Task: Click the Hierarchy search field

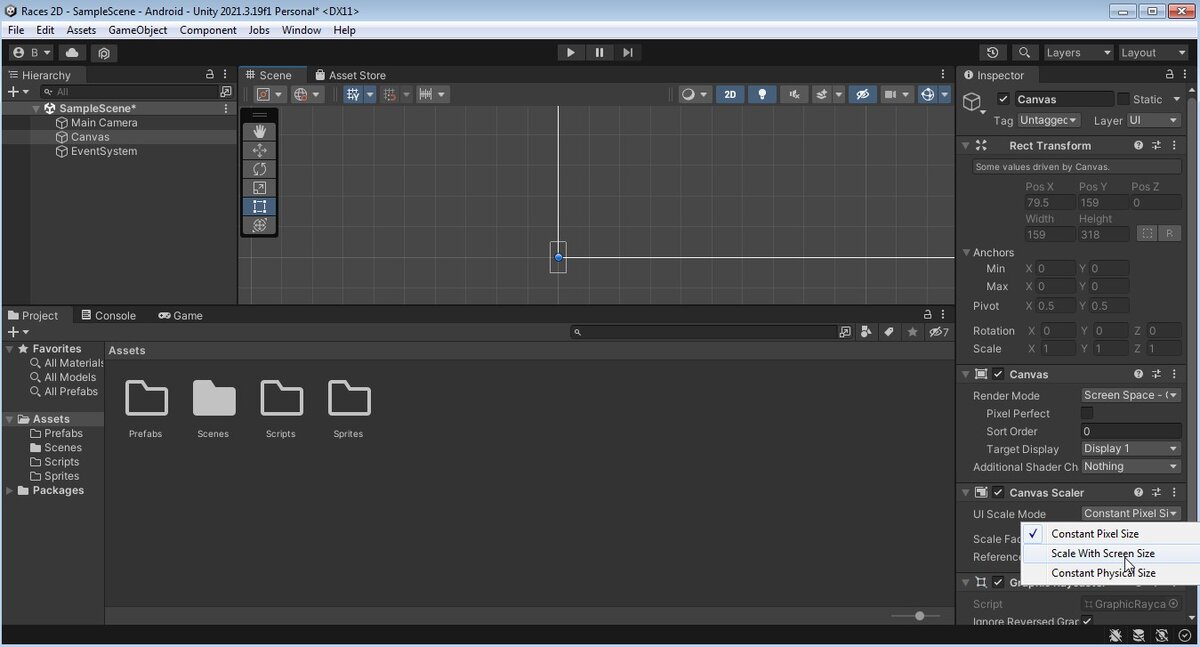Action: click(130, 91)
